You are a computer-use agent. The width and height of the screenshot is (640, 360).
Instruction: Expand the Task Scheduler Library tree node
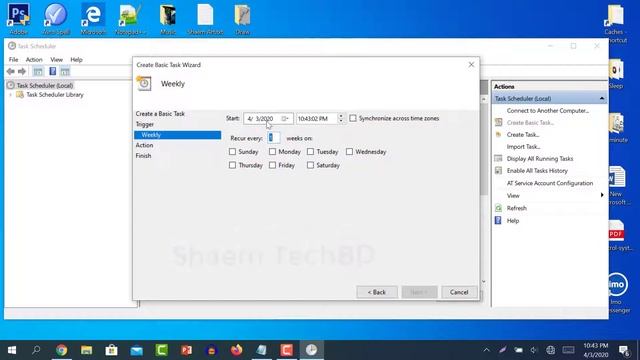(x=10, y=95)
